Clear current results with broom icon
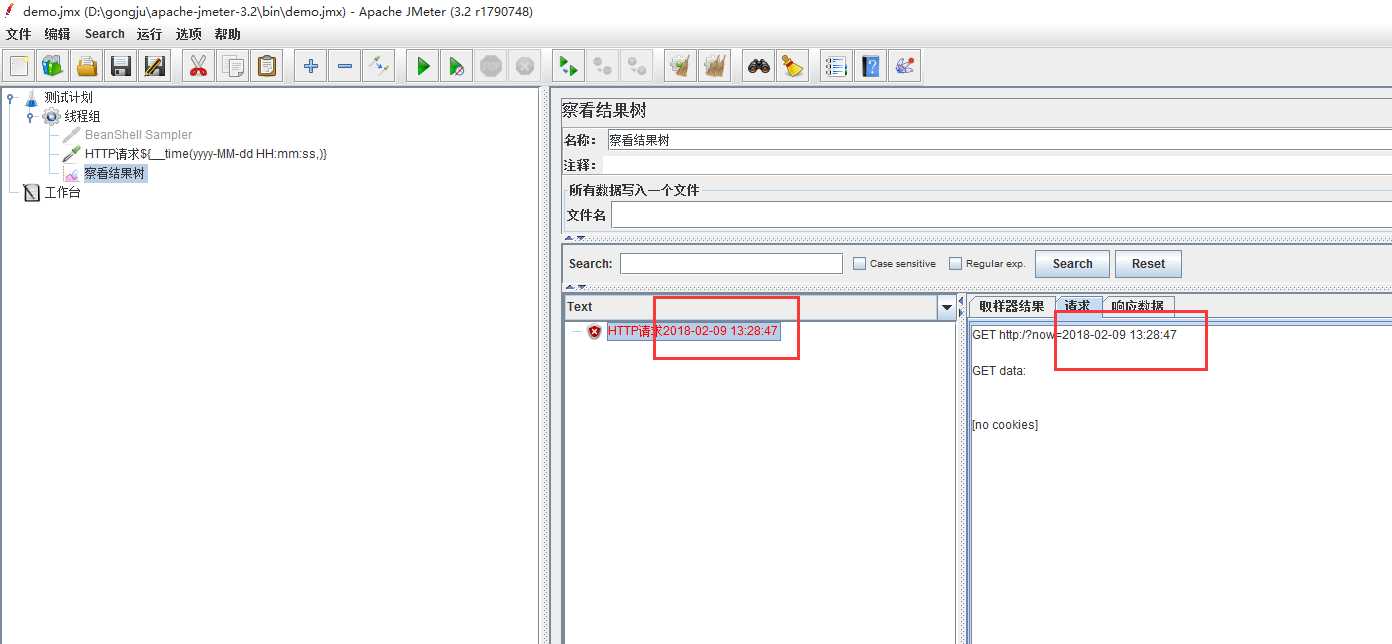1392x644 pixels. [680, 66]
